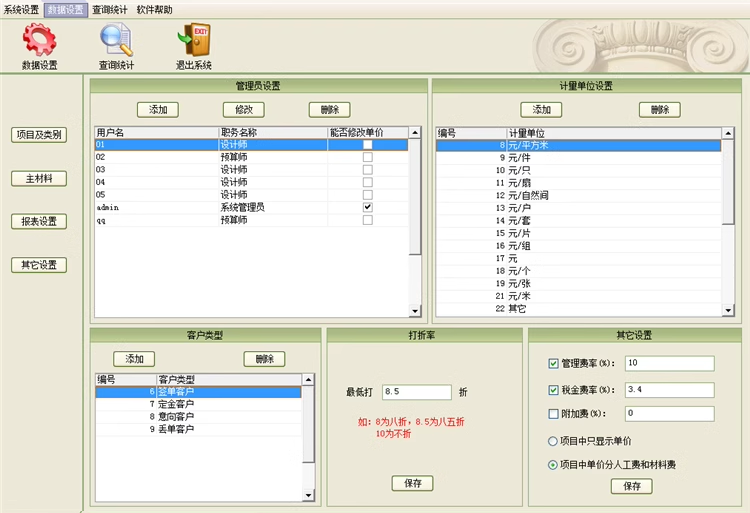Open the 数据设置 menu in menu bar

[66, 10]
